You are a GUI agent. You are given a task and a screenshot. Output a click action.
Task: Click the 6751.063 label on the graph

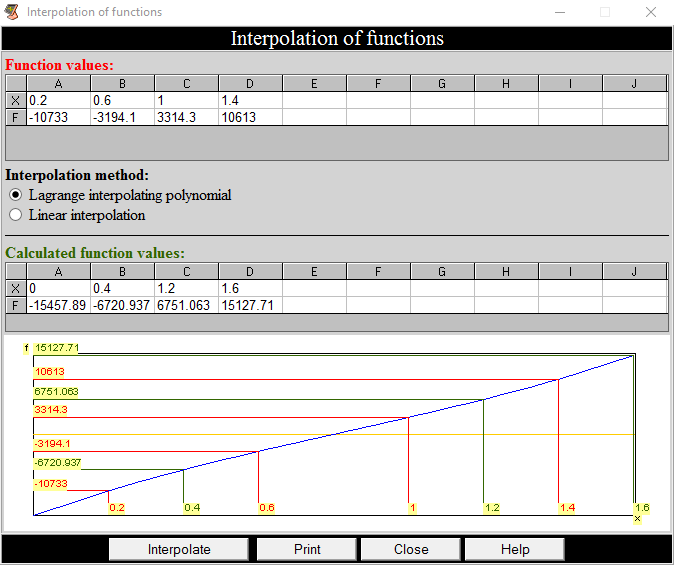(x=56, y=392)
